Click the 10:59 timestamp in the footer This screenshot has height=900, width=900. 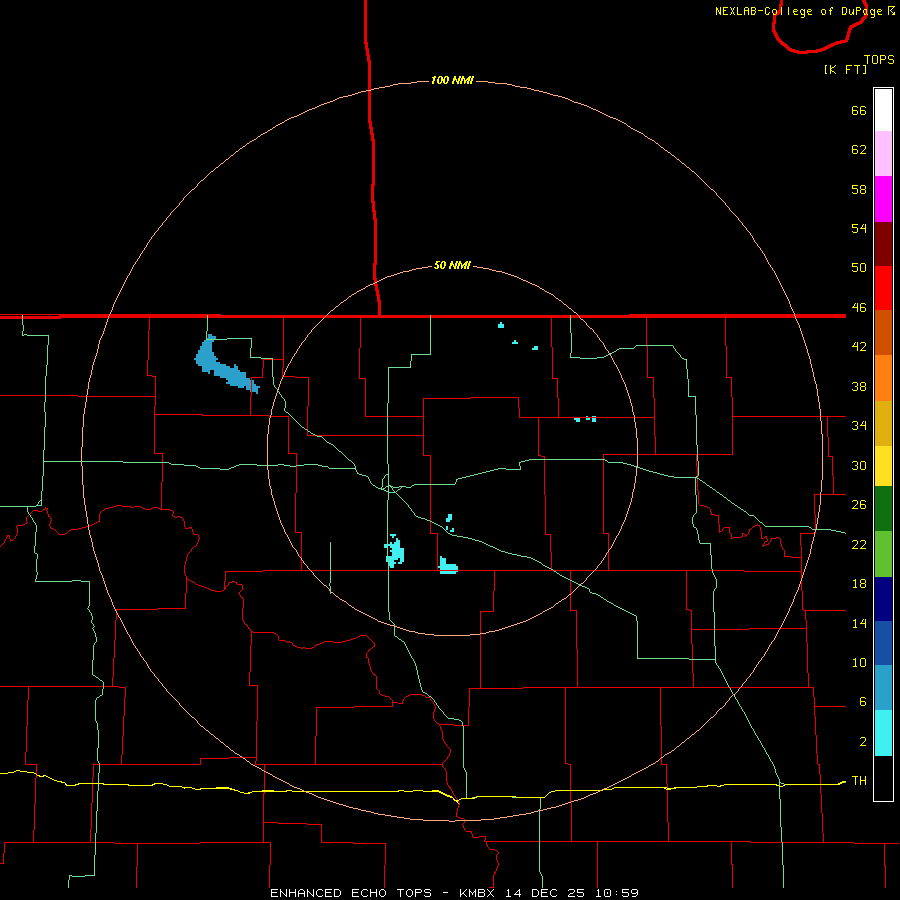pyautogui.click(x=617, y=893)
